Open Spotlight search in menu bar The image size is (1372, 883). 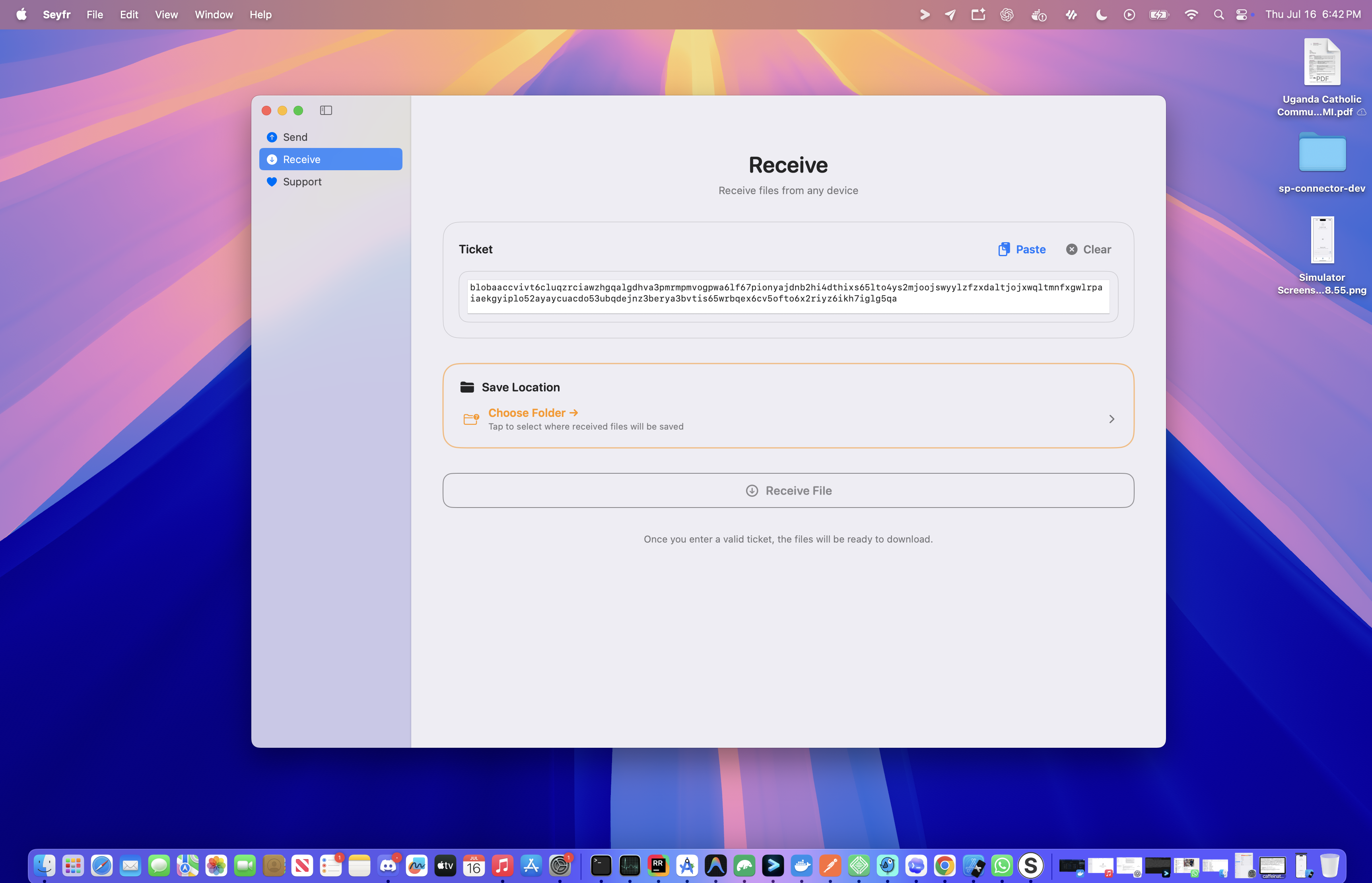1218,15
